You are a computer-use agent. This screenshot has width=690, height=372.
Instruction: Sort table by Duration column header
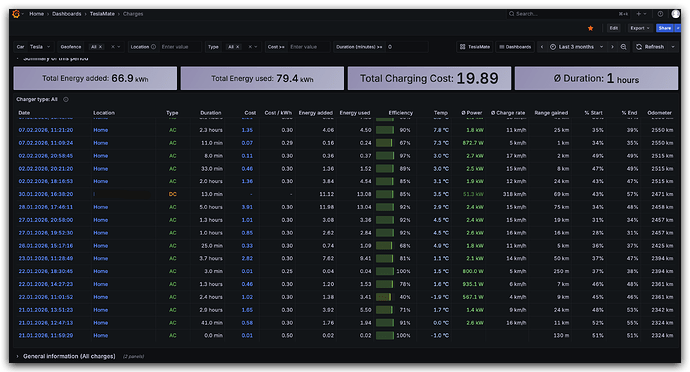click(211, 113)
